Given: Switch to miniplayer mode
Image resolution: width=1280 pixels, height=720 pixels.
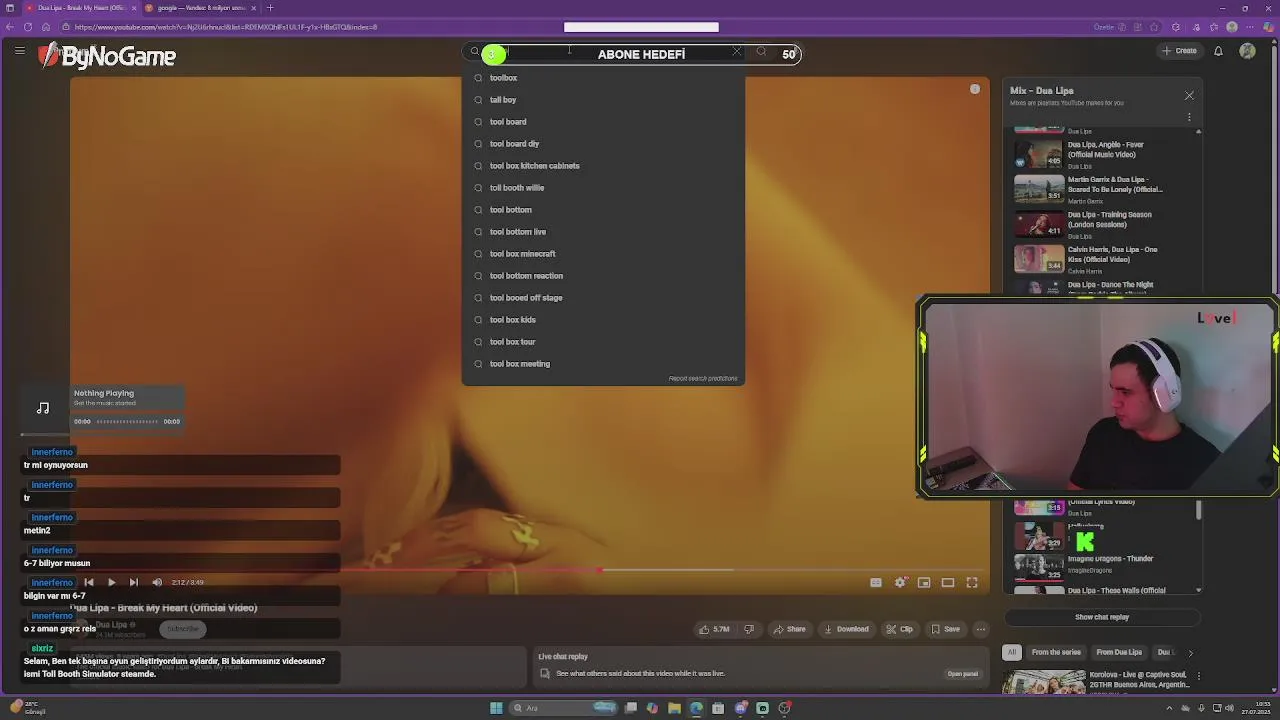Looking at the screenshot, I should [924, 582].
